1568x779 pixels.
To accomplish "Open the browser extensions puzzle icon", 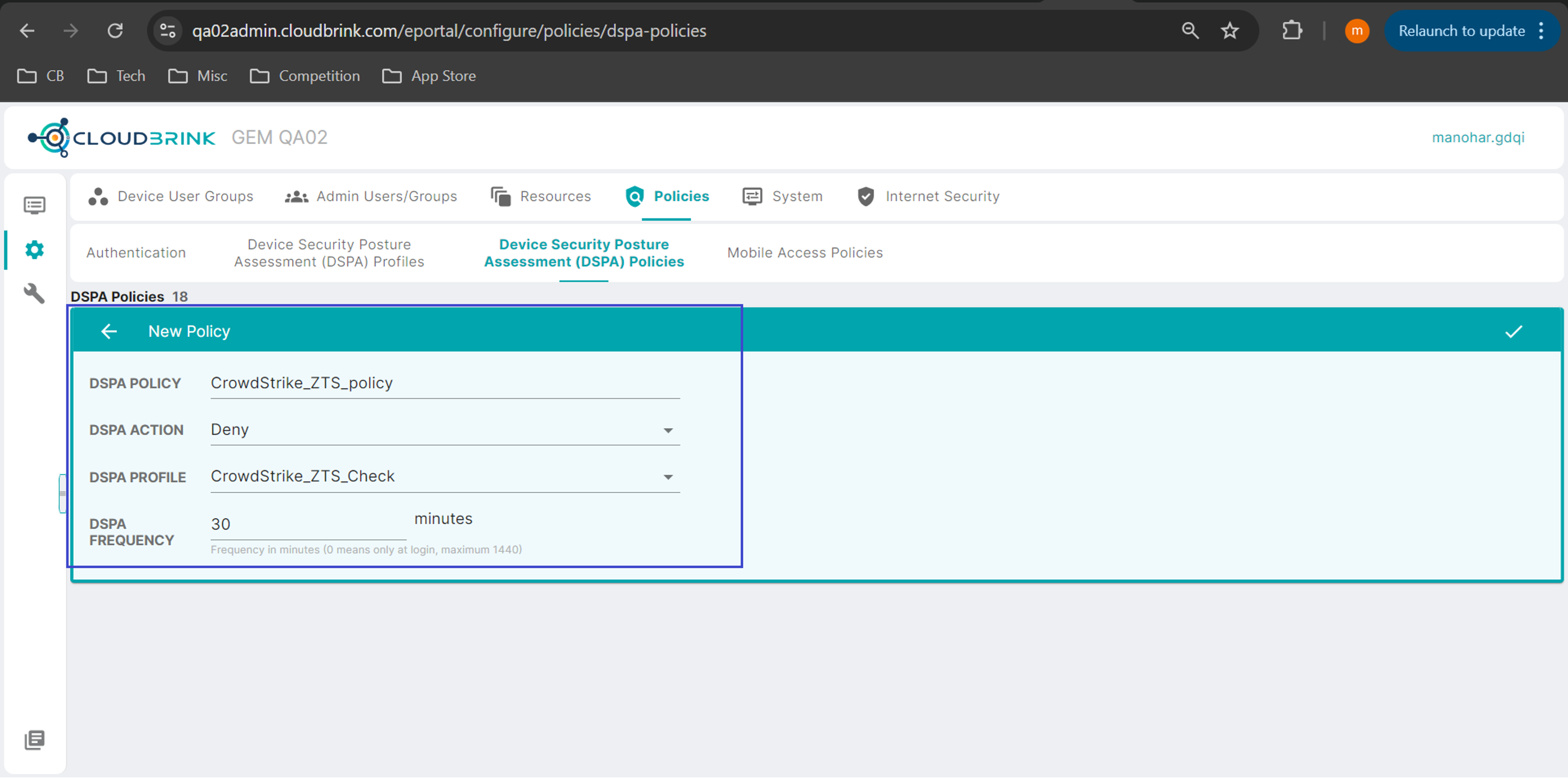I will (1291, 31).
